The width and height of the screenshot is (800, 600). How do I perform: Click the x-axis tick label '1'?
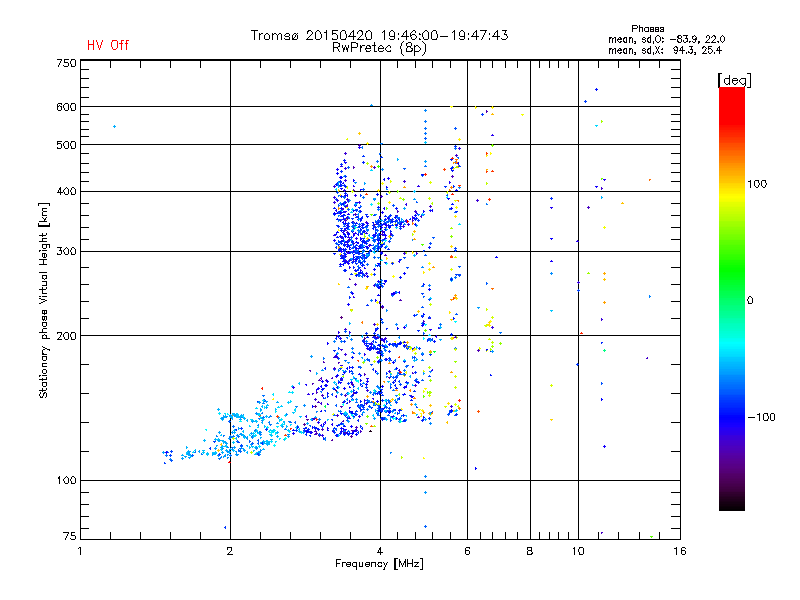80,551
